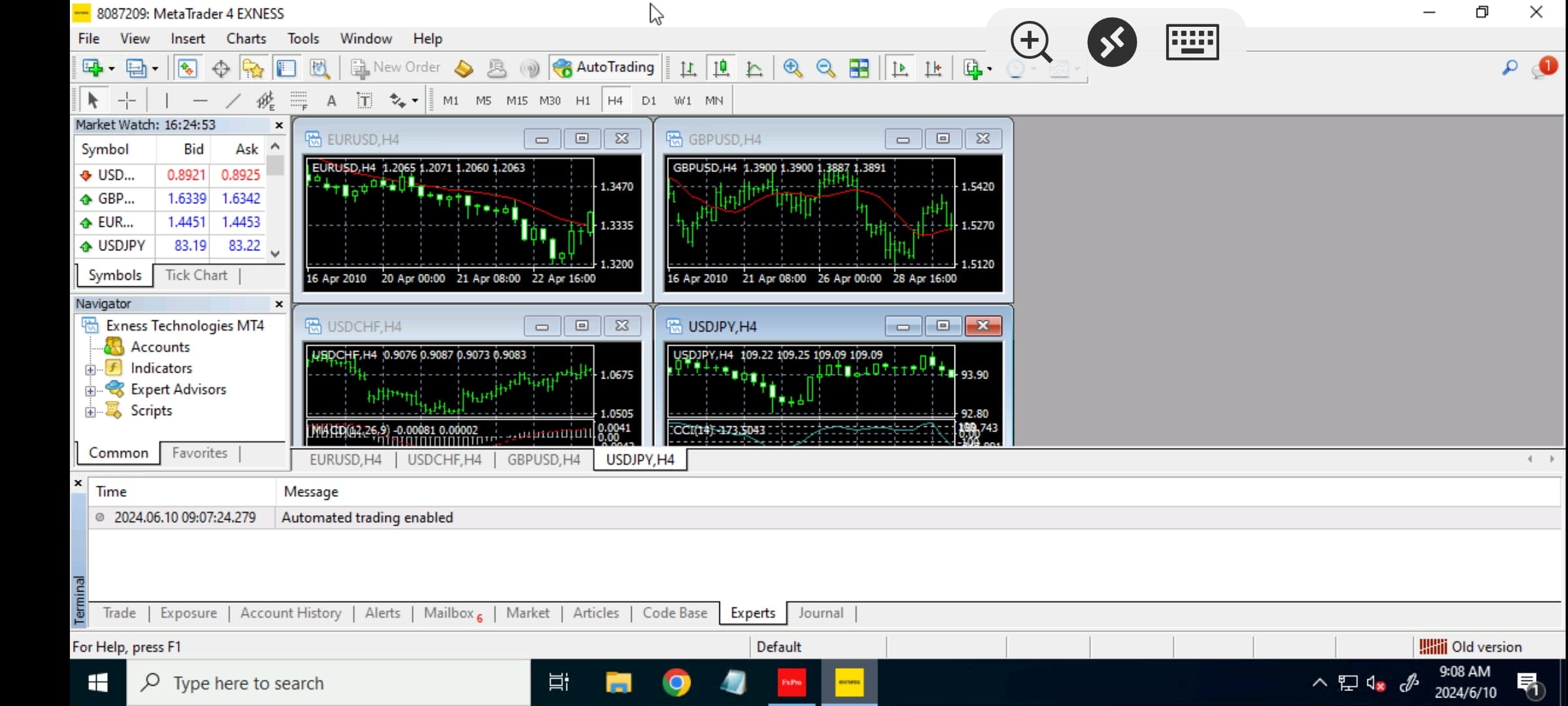Click the zoom in chart icon
The width and height of the screenshot is (1568, 706).
click(x=792, y=68)
